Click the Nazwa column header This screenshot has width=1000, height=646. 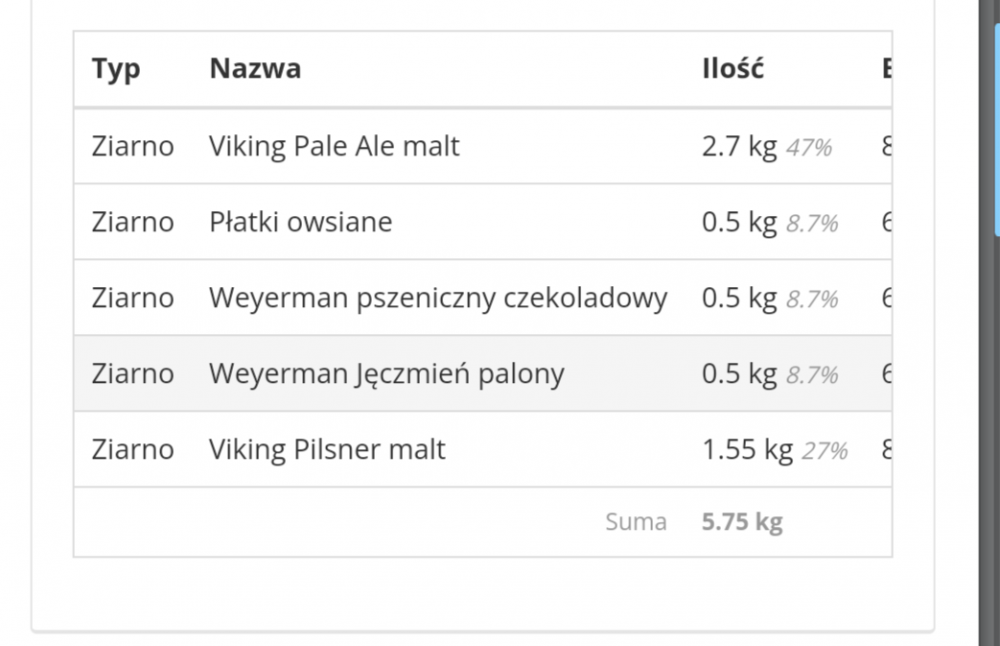(x=255, y=69)
